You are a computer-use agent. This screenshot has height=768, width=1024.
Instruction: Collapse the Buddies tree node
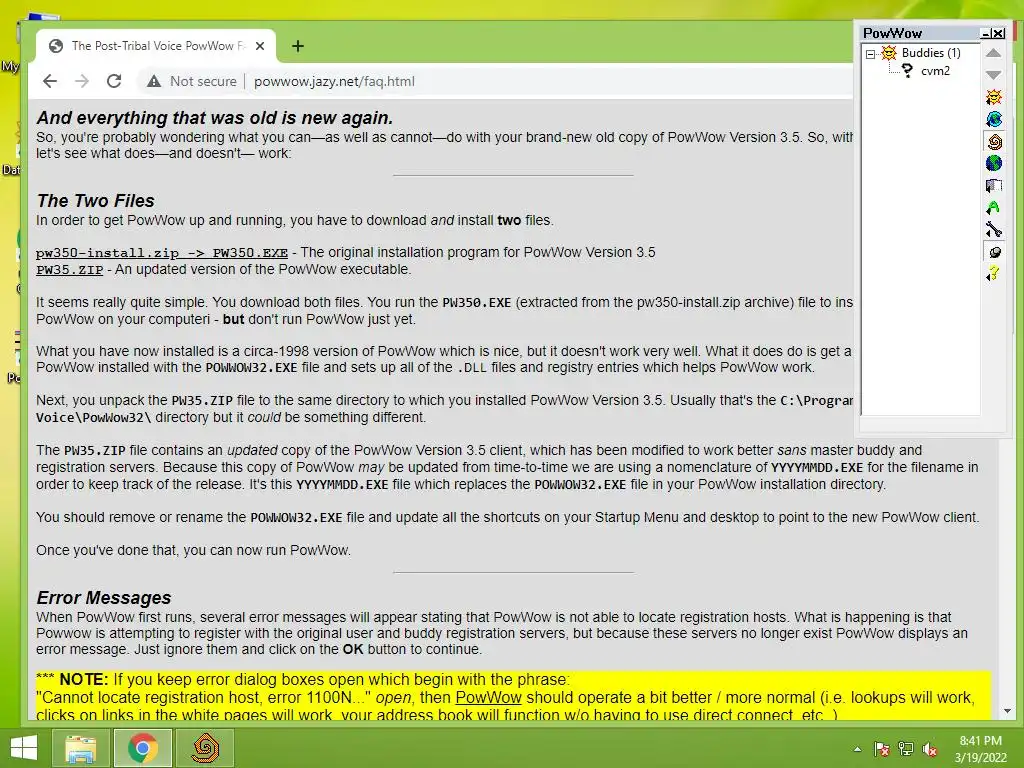point(870,54)
